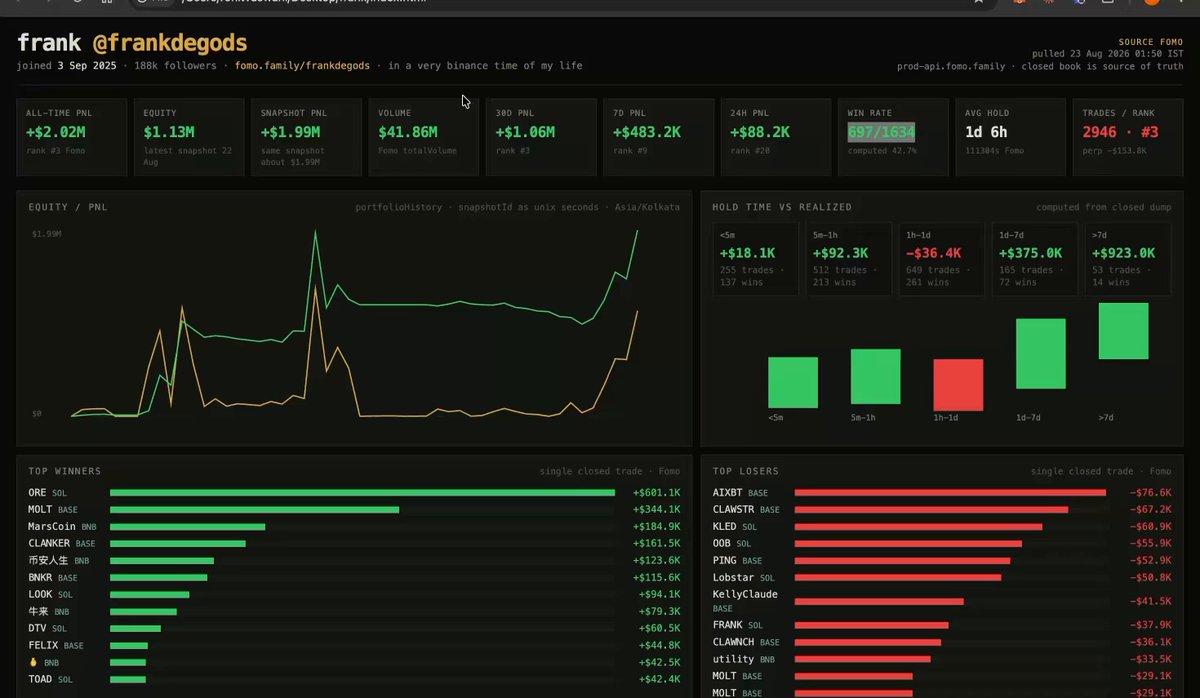Image resolution: width=1200 pixels, height=698 pixels.
Task: Select the PING loser row
Action: (942, 561)
